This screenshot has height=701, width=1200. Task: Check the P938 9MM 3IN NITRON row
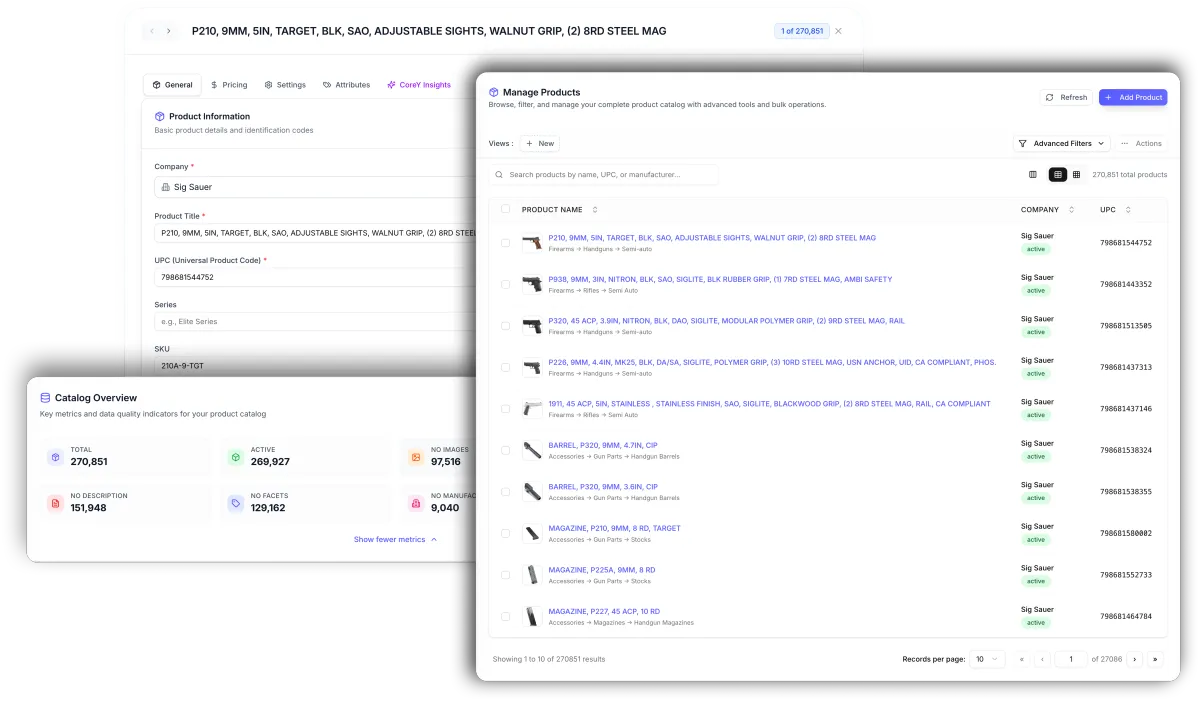tap(505, 284)
